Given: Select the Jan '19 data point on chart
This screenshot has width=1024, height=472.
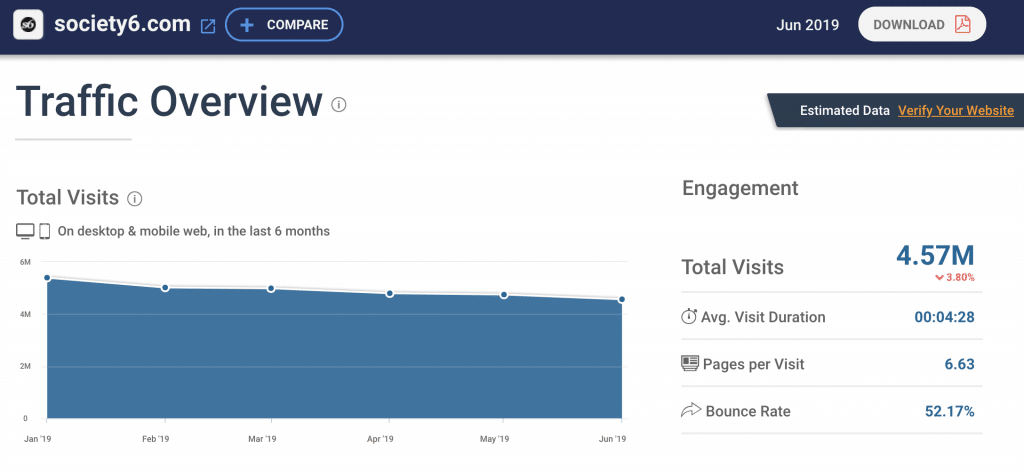Looking at the screenshot, I should point(46,278).
